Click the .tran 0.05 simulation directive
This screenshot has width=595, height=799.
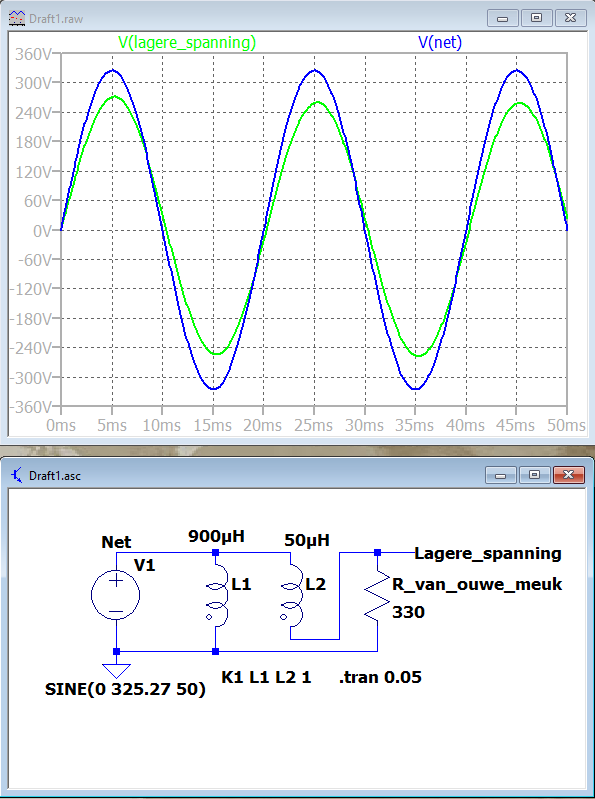click(x=381, y=678)
